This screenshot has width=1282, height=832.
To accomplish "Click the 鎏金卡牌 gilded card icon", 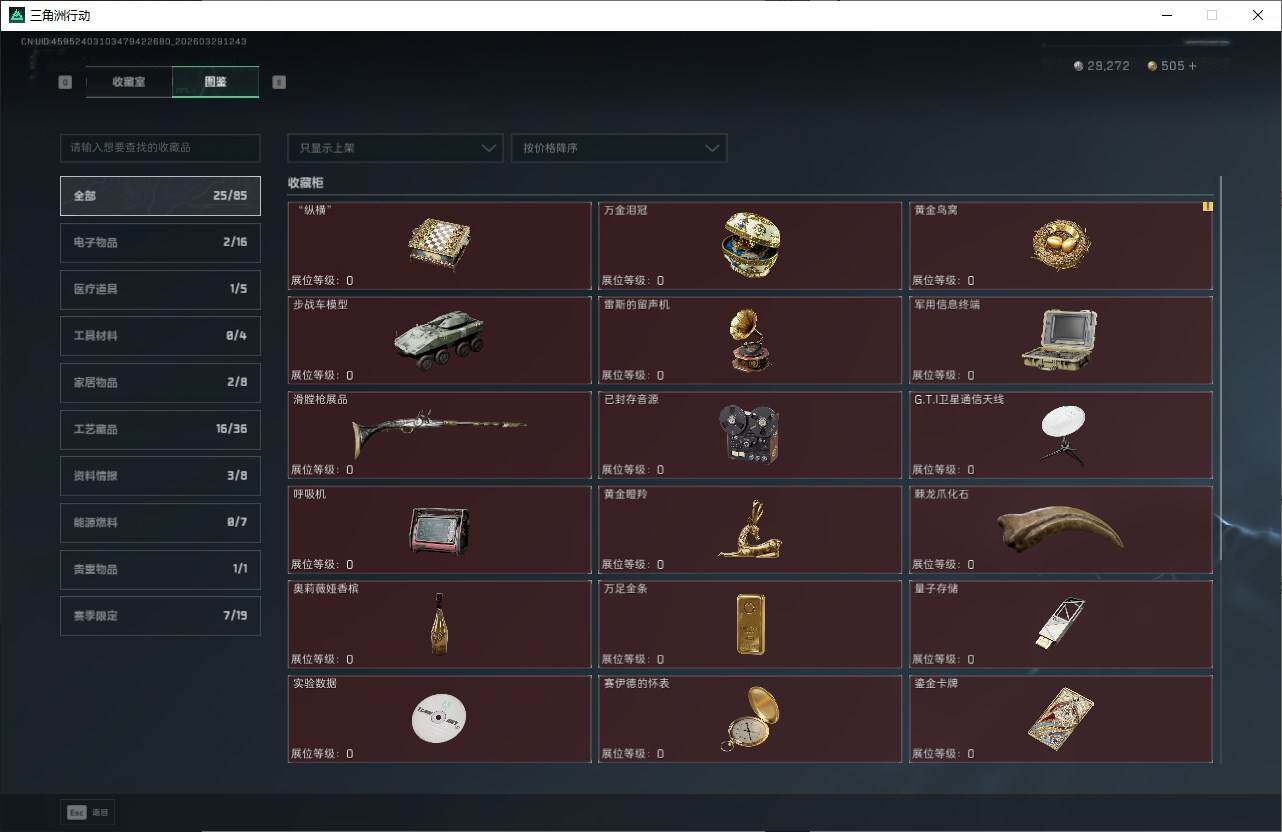I will point(1061,718).
